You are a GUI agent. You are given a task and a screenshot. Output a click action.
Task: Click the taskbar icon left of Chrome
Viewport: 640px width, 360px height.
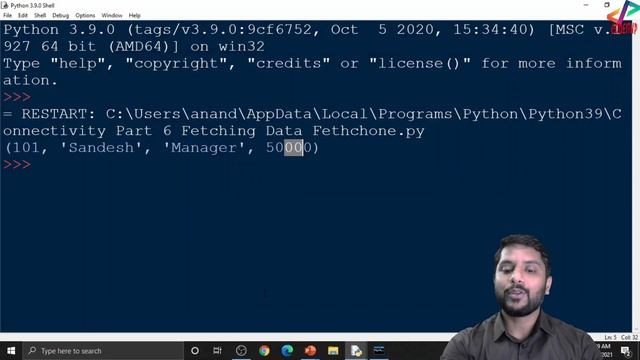241,351
